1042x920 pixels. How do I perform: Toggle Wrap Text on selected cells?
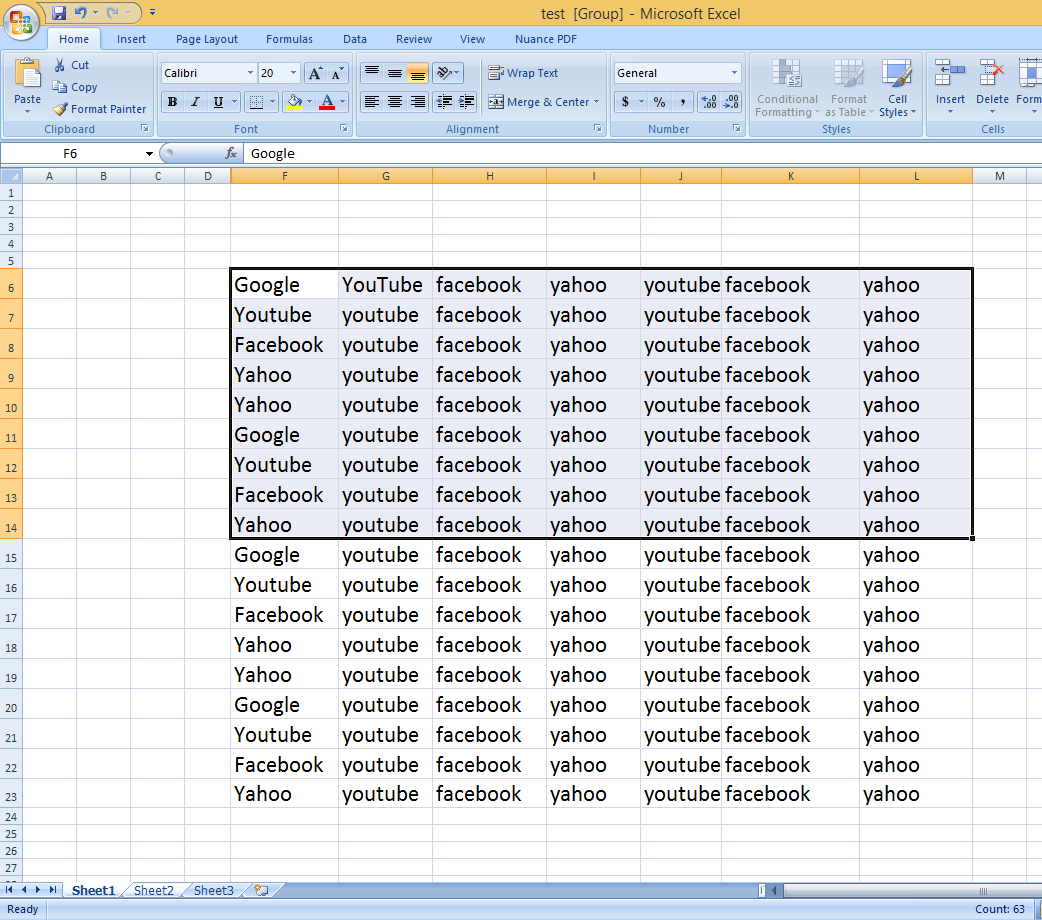click(x=523, y=73)
